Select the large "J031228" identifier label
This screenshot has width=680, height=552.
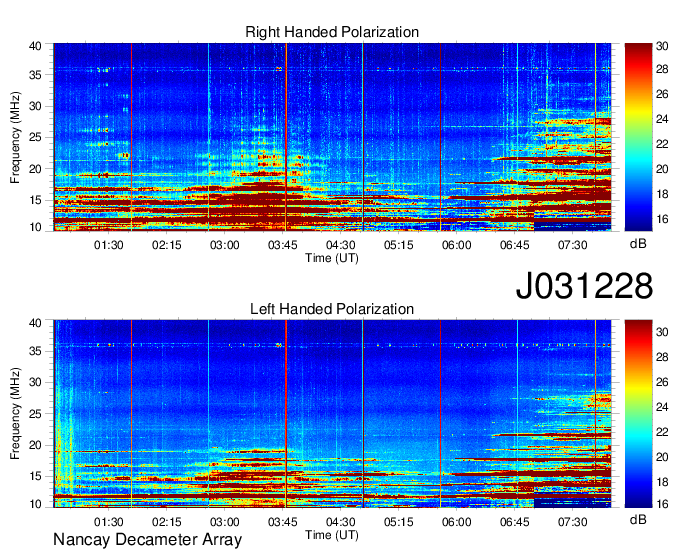click(x=584, y=286)
